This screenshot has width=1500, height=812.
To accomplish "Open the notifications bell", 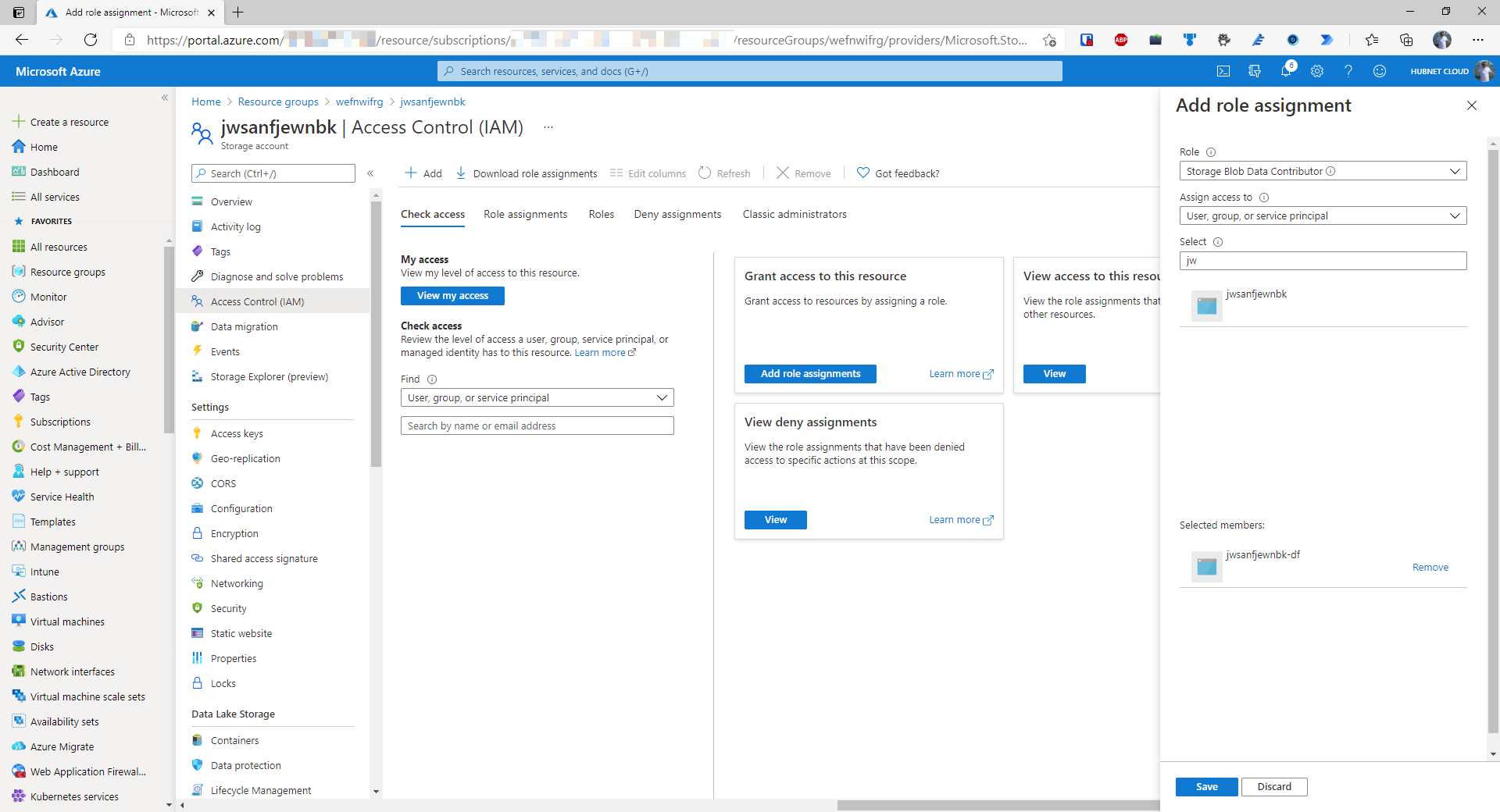I will [1286, 71].
